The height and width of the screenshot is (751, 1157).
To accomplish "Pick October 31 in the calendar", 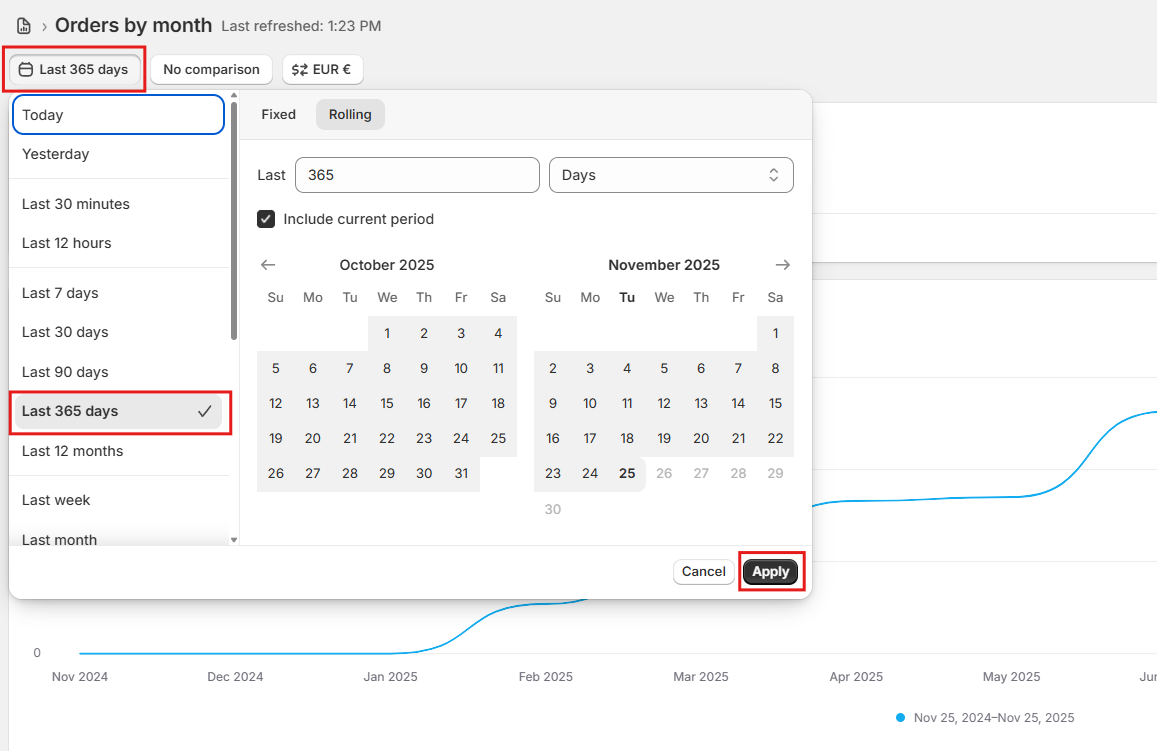I will pos(461,474).
